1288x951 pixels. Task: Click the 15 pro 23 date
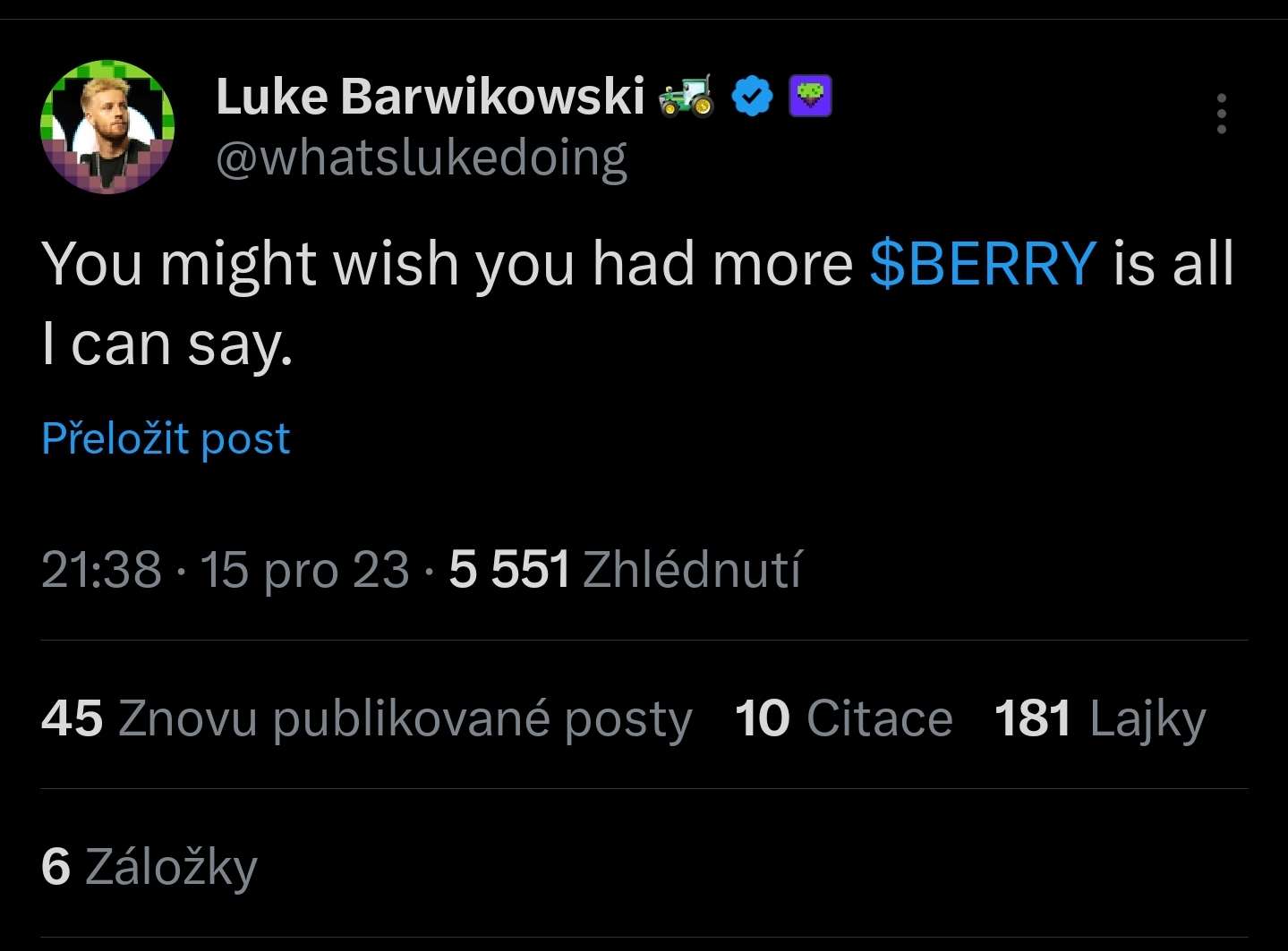[304, 569]
